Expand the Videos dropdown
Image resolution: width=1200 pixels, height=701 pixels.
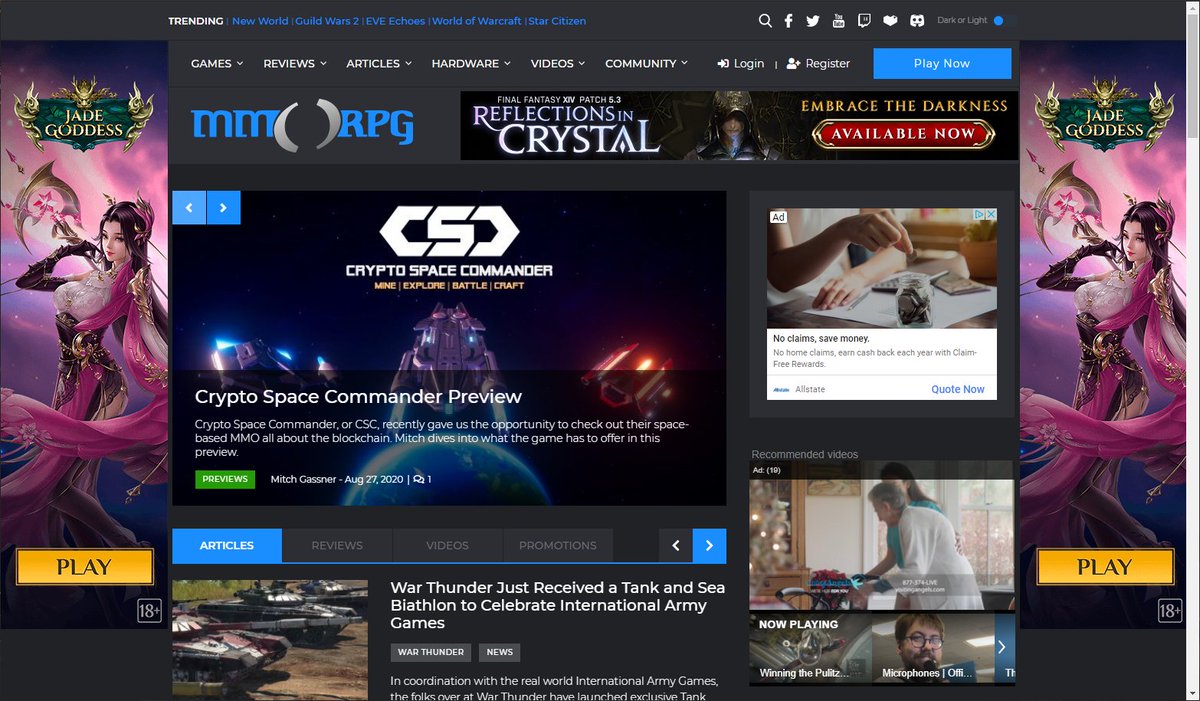[x=559, y=63]
